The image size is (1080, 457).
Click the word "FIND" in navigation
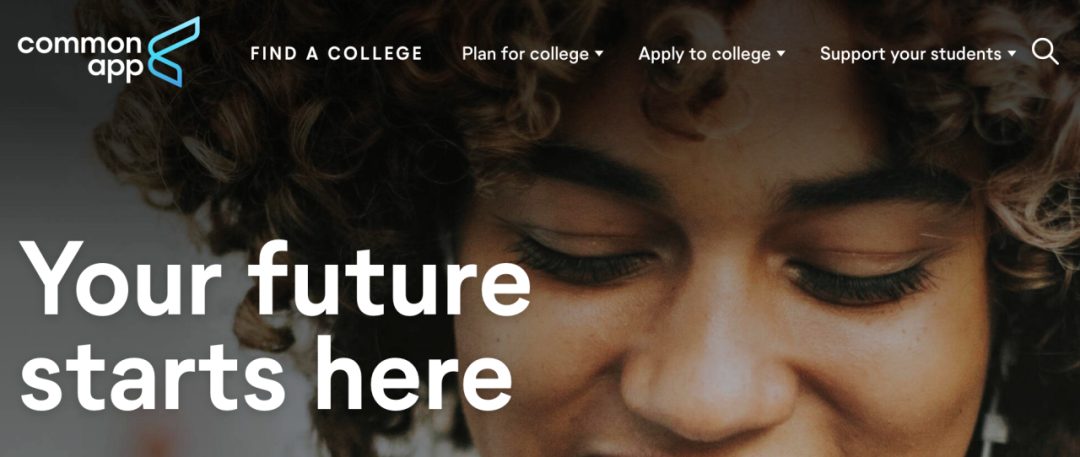tap(274, 54)
